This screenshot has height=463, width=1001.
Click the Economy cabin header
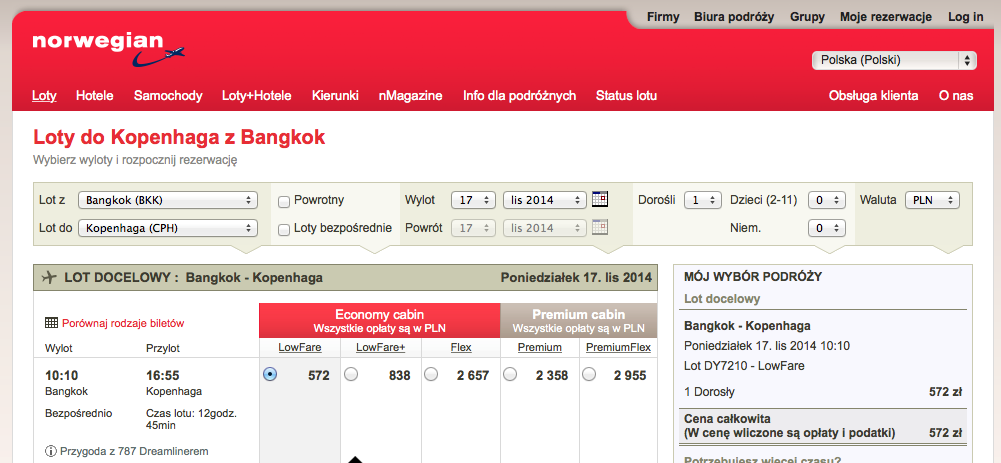point(379,321)
